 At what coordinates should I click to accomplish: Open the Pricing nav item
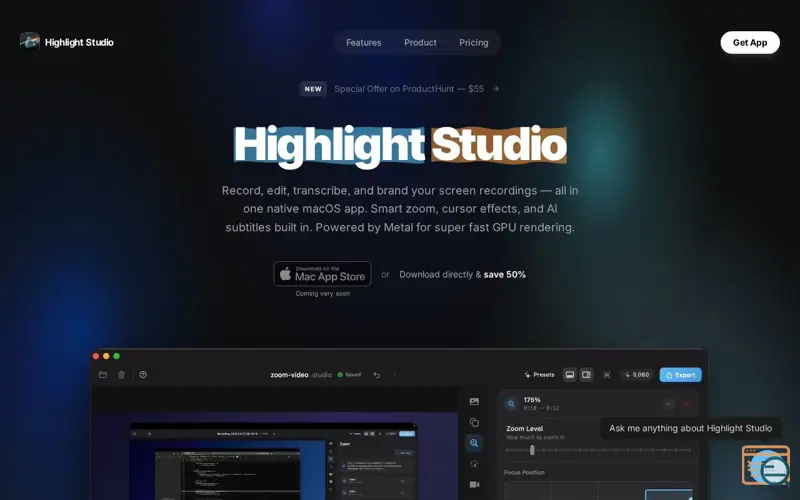coord(473,43)
